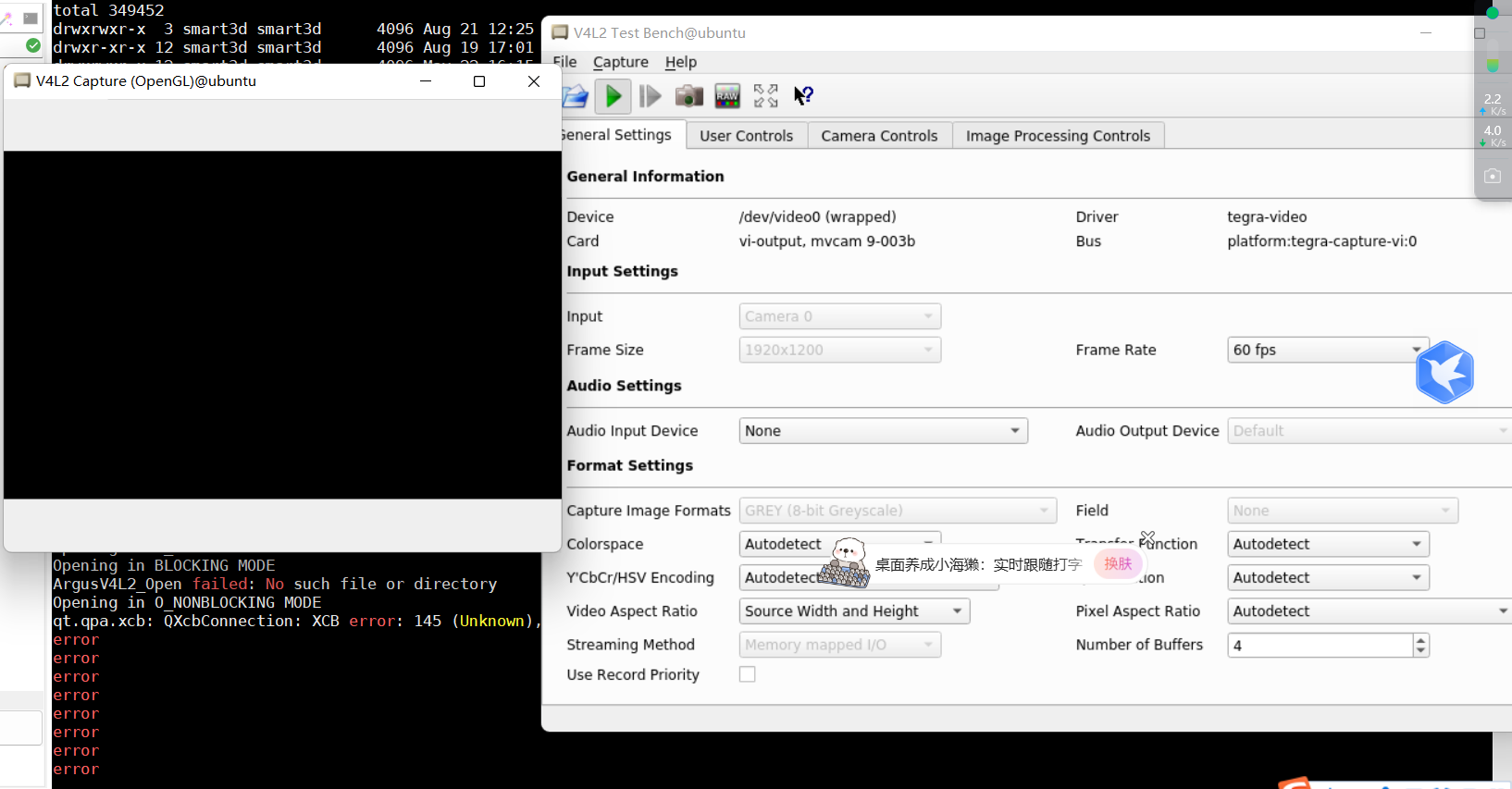Click the open device folder icon
The height and width of the screenshot is (789, 1512).
[576, 96]
